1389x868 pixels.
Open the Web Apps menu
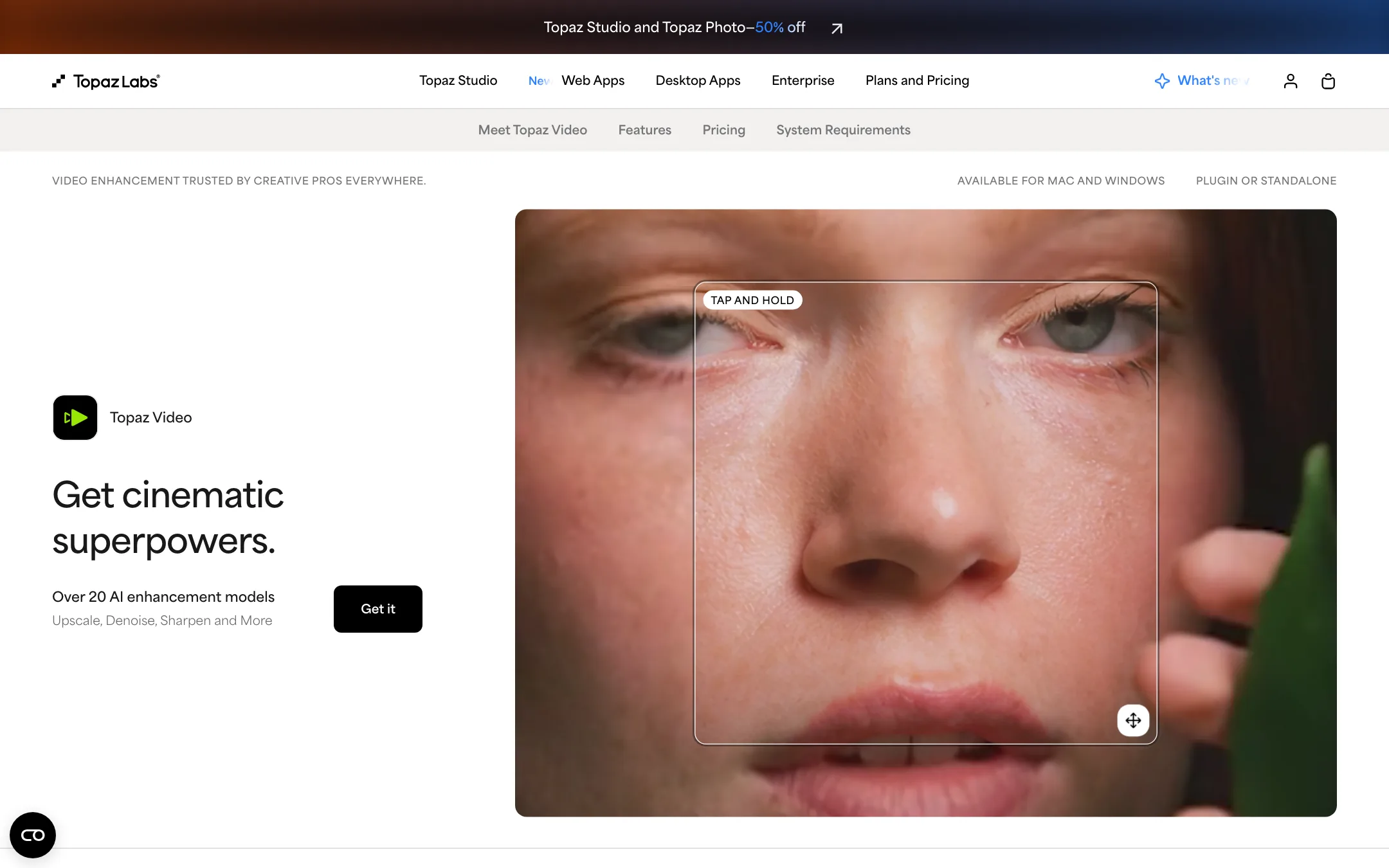pyautogui.click(x=593, y=80)
